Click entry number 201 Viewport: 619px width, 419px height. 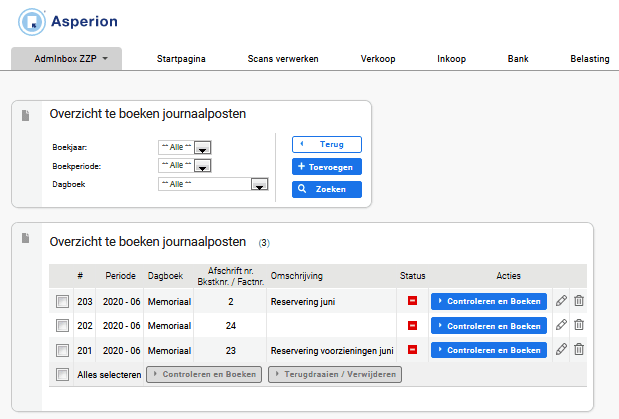[x=84, y=351]
